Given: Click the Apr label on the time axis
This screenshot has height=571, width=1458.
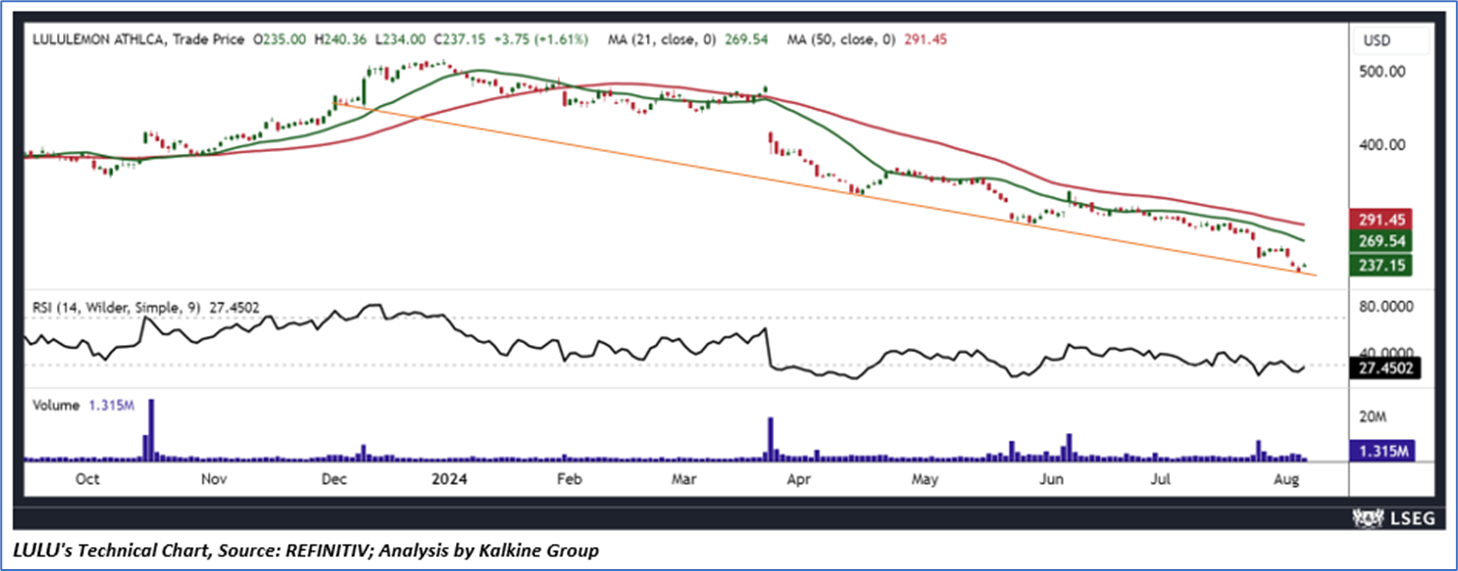Looking at the screenshot, I should pos(798,479).
